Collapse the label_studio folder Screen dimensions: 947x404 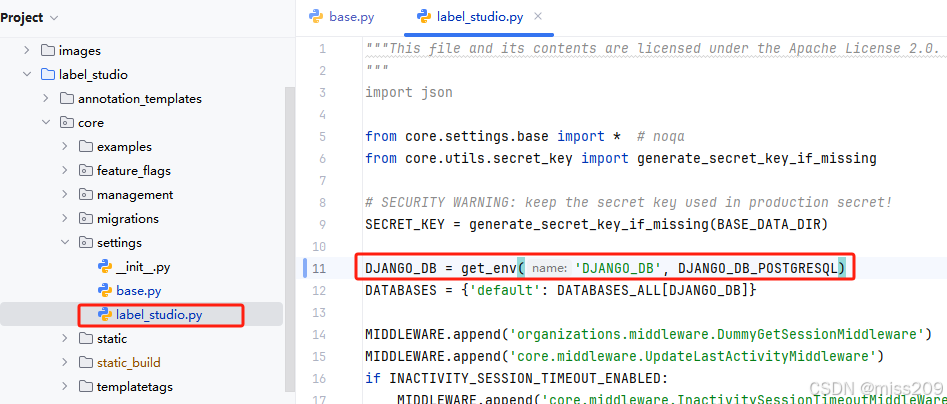pos(27,75)
